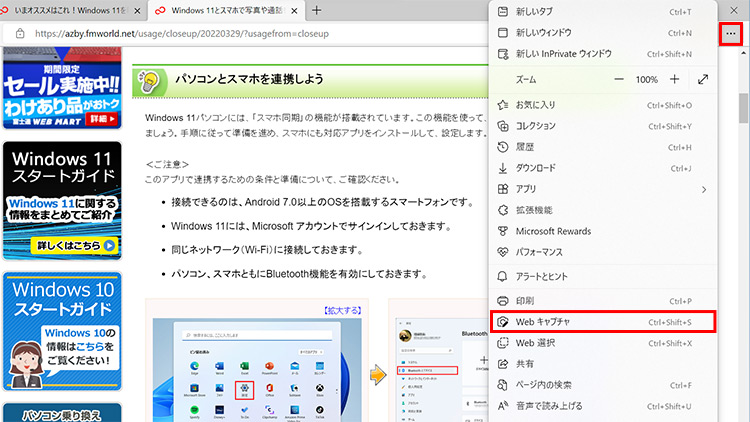Image resolution: width=750 pixels, height=422 pixels.
Task: Open ダウンロード from the menu
Action: tap(535, 168)
